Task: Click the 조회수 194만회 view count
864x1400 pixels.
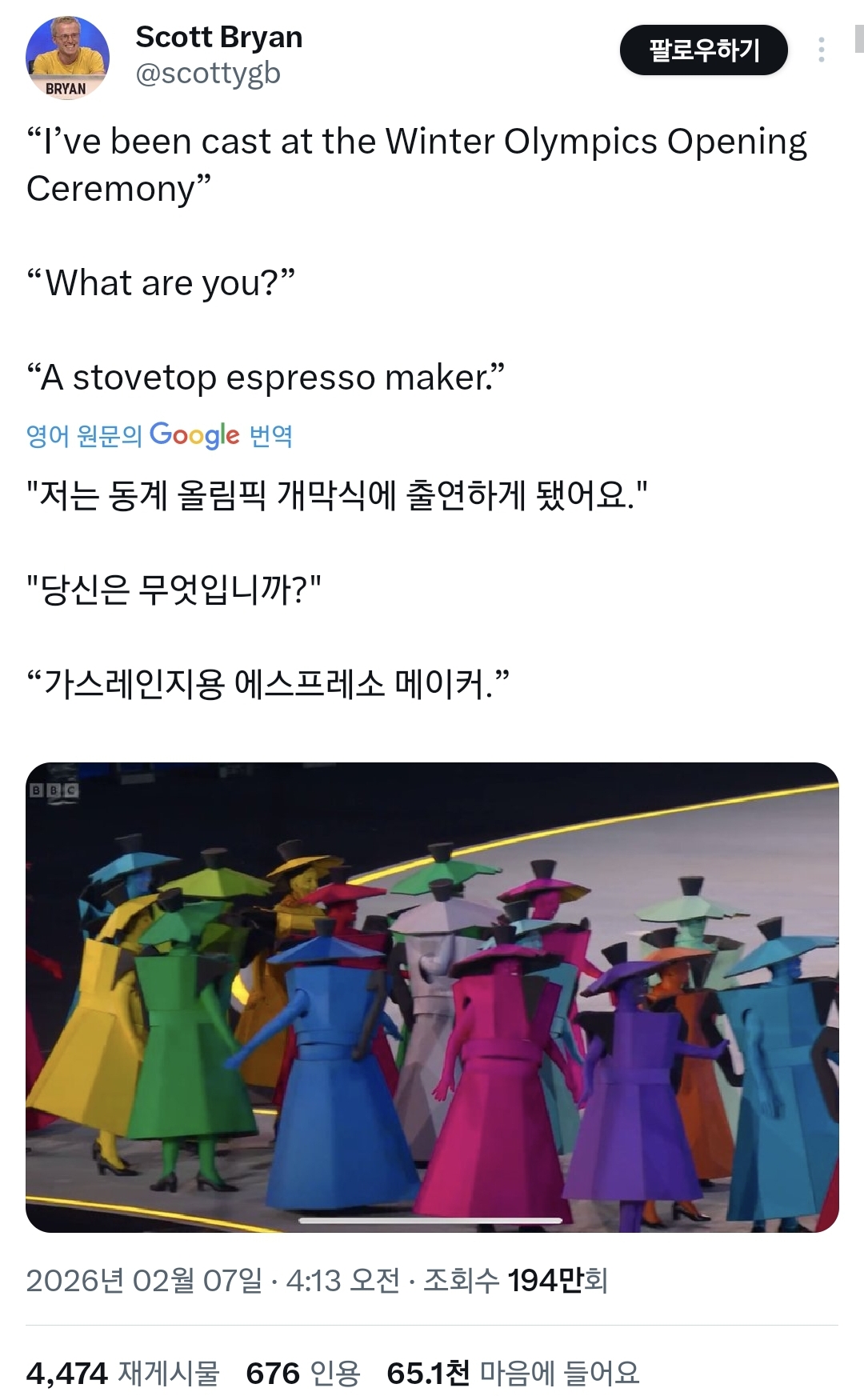Action: point(516,1281)
